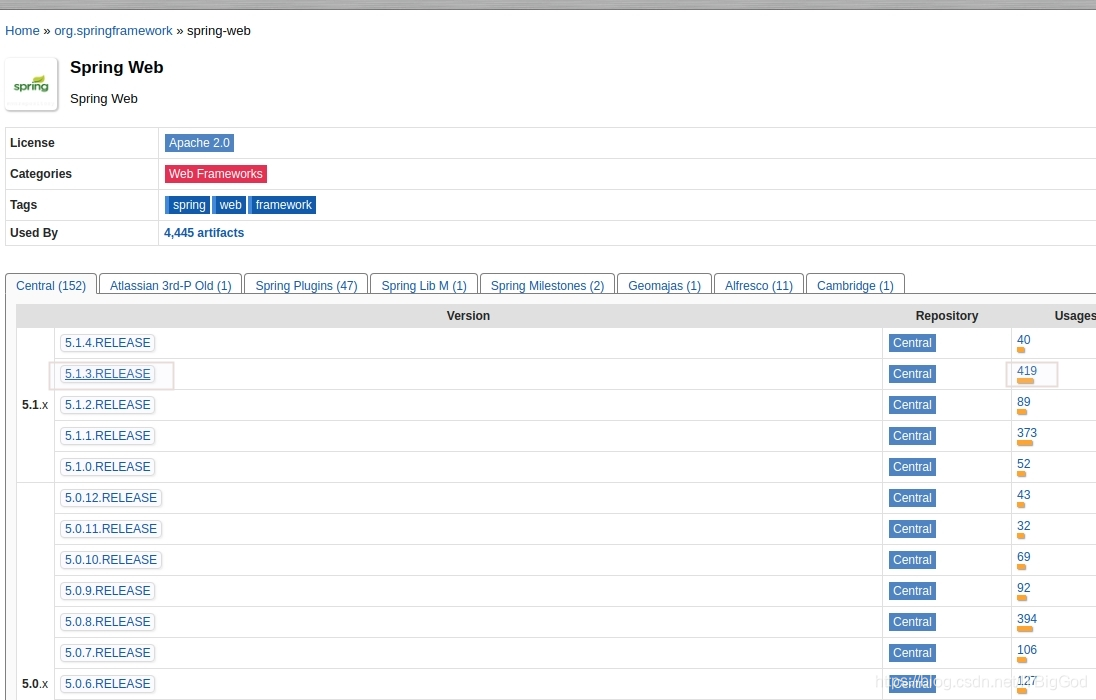Image resolution: width=1096 pixels, height=700 pixels.
Task: Click Central badge in 5.0.12.RELEASE row
Action: pyautogui.click(x=912, y=498)
